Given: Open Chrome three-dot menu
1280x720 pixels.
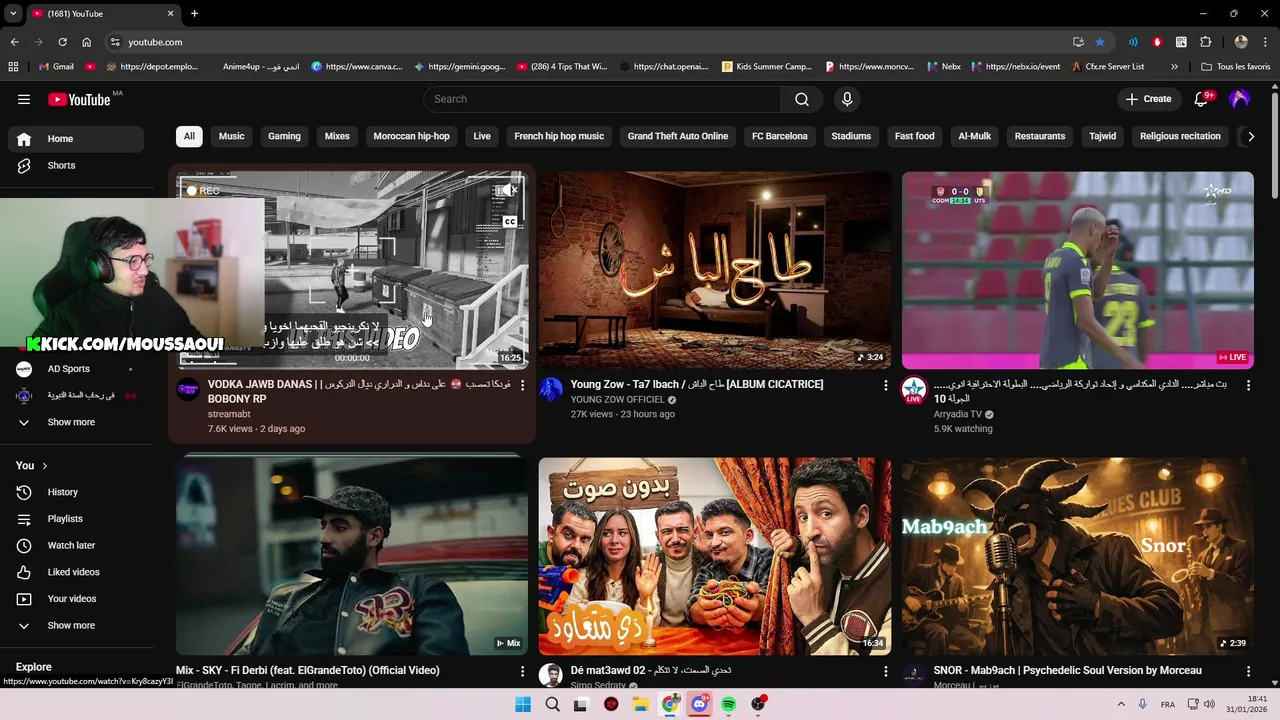Looking at the screenshot, I should coord(1266,42).
